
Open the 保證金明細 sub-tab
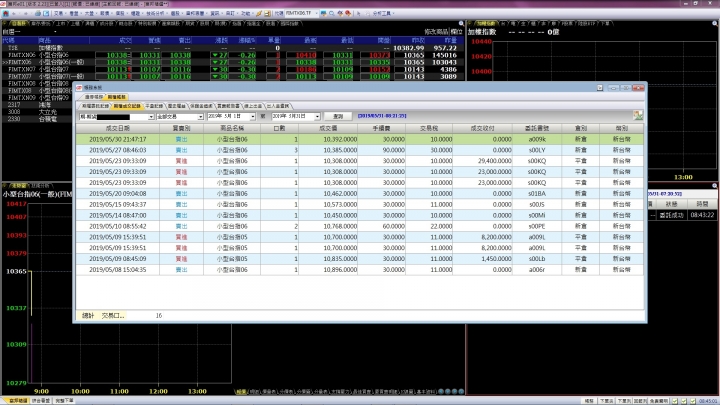[x=202, y=106]
